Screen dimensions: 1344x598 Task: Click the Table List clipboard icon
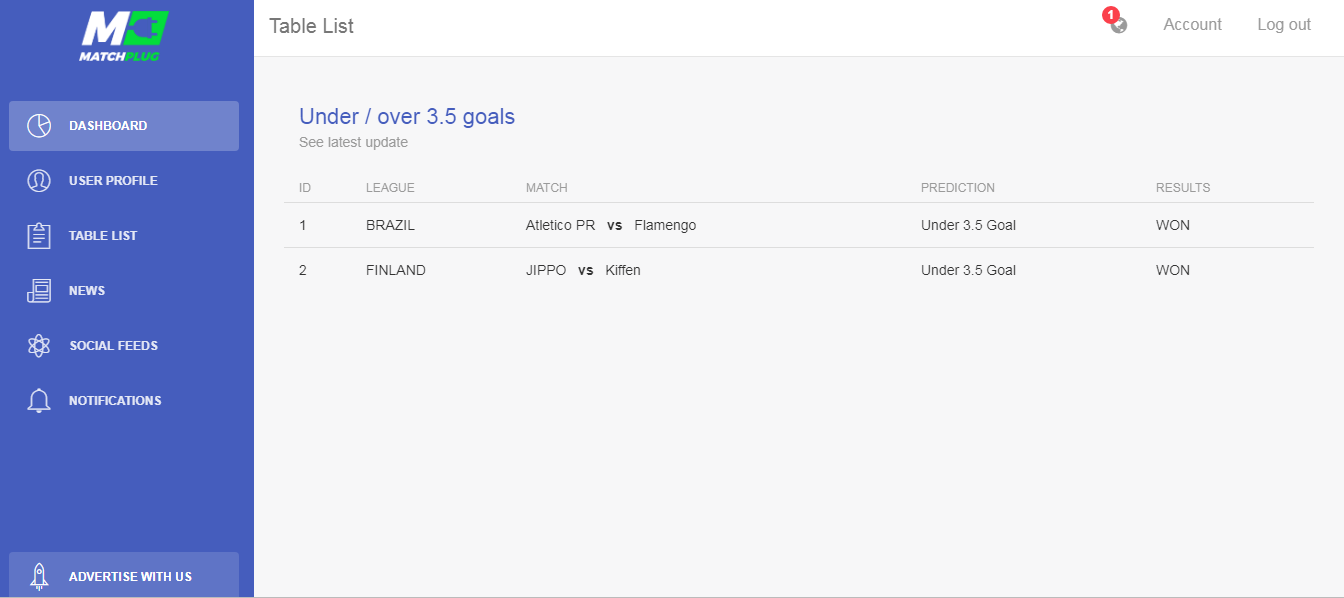pyautogui.click(x=39, y=236)
